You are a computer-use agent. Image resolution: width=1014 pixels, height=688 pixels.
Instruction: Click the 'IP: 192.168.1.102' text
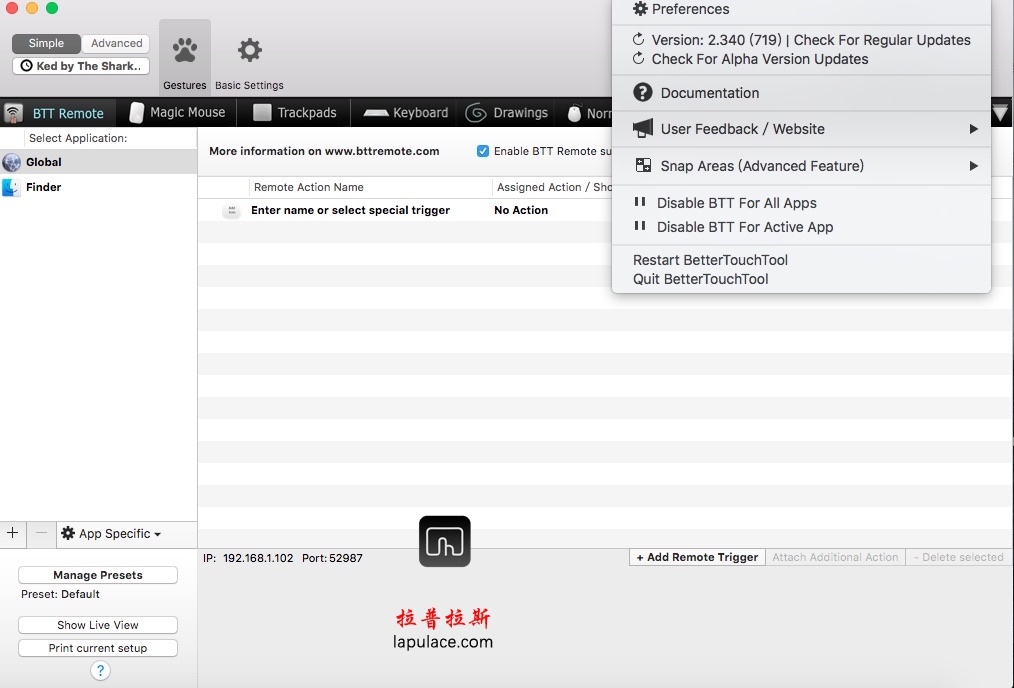pyautogui.click(x=248, y=558)
